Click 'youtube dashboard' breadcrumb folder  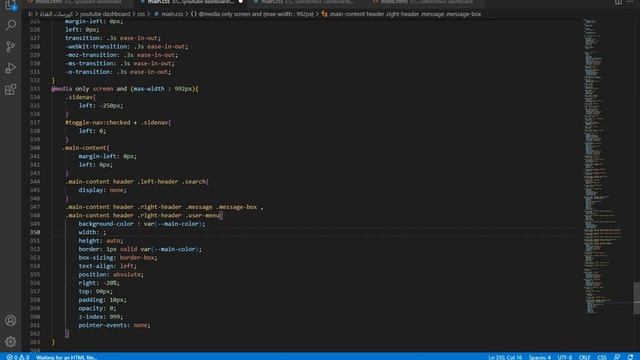point(105,14)
